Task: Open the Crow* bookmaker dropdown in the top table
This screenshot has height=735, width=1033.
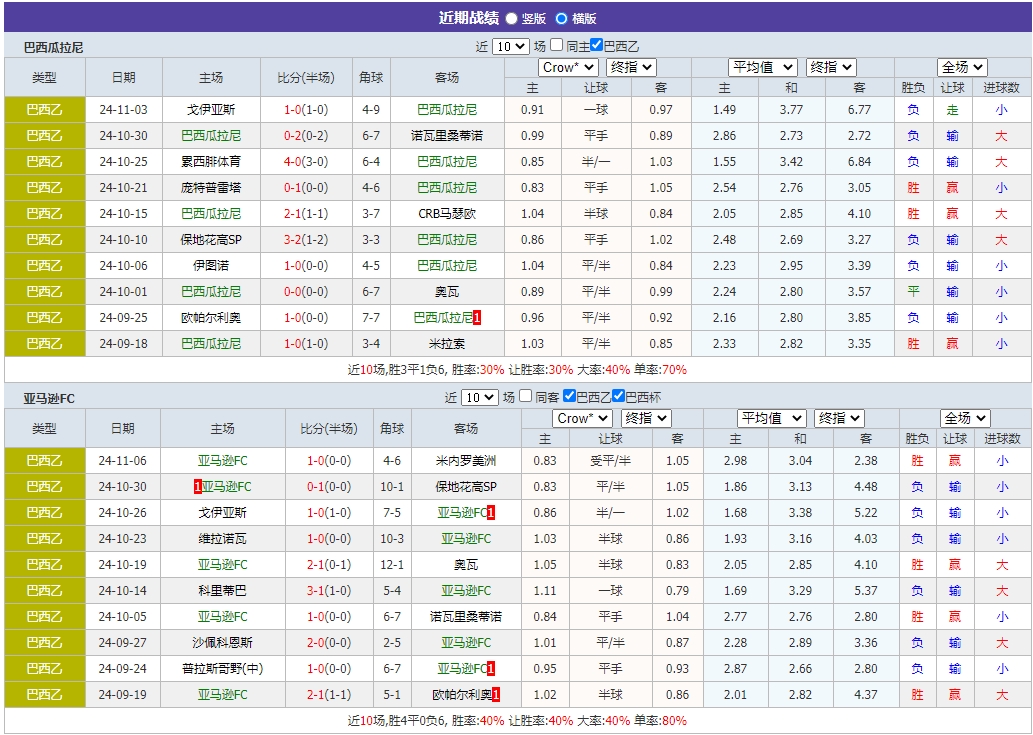Action: (x=568, y=66)
